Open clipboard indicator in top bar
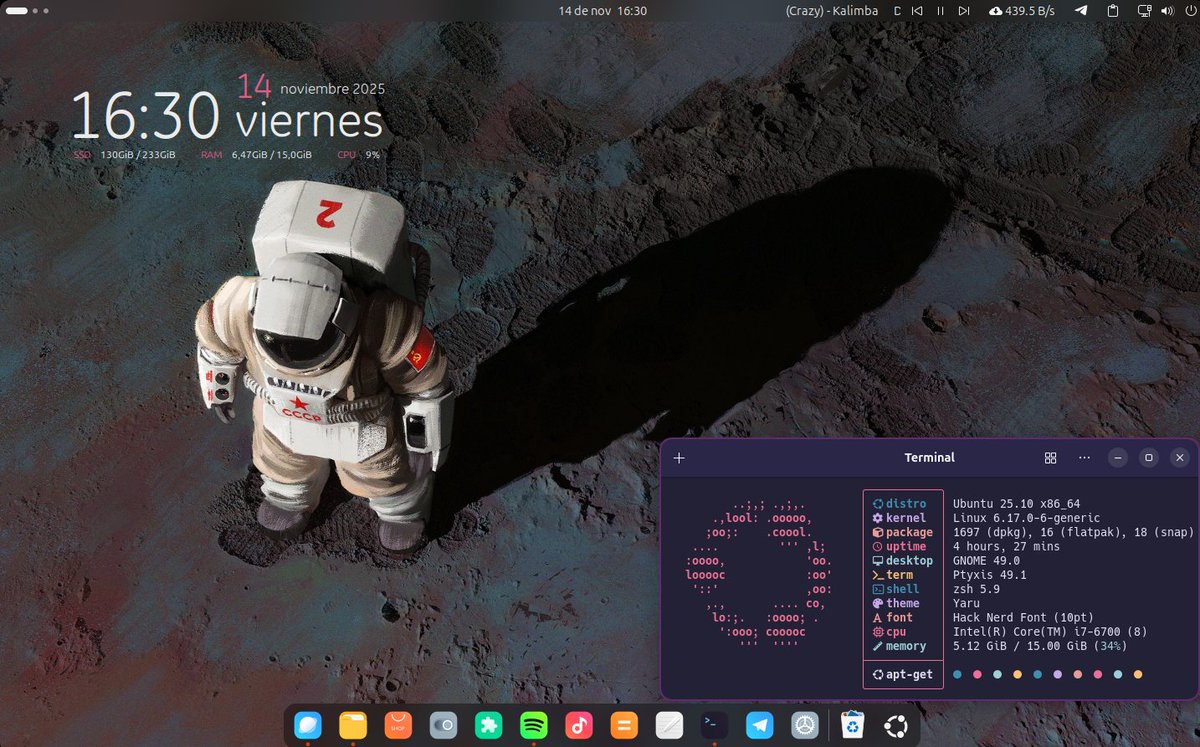The image size is (1200, 747). point(1113,11)
